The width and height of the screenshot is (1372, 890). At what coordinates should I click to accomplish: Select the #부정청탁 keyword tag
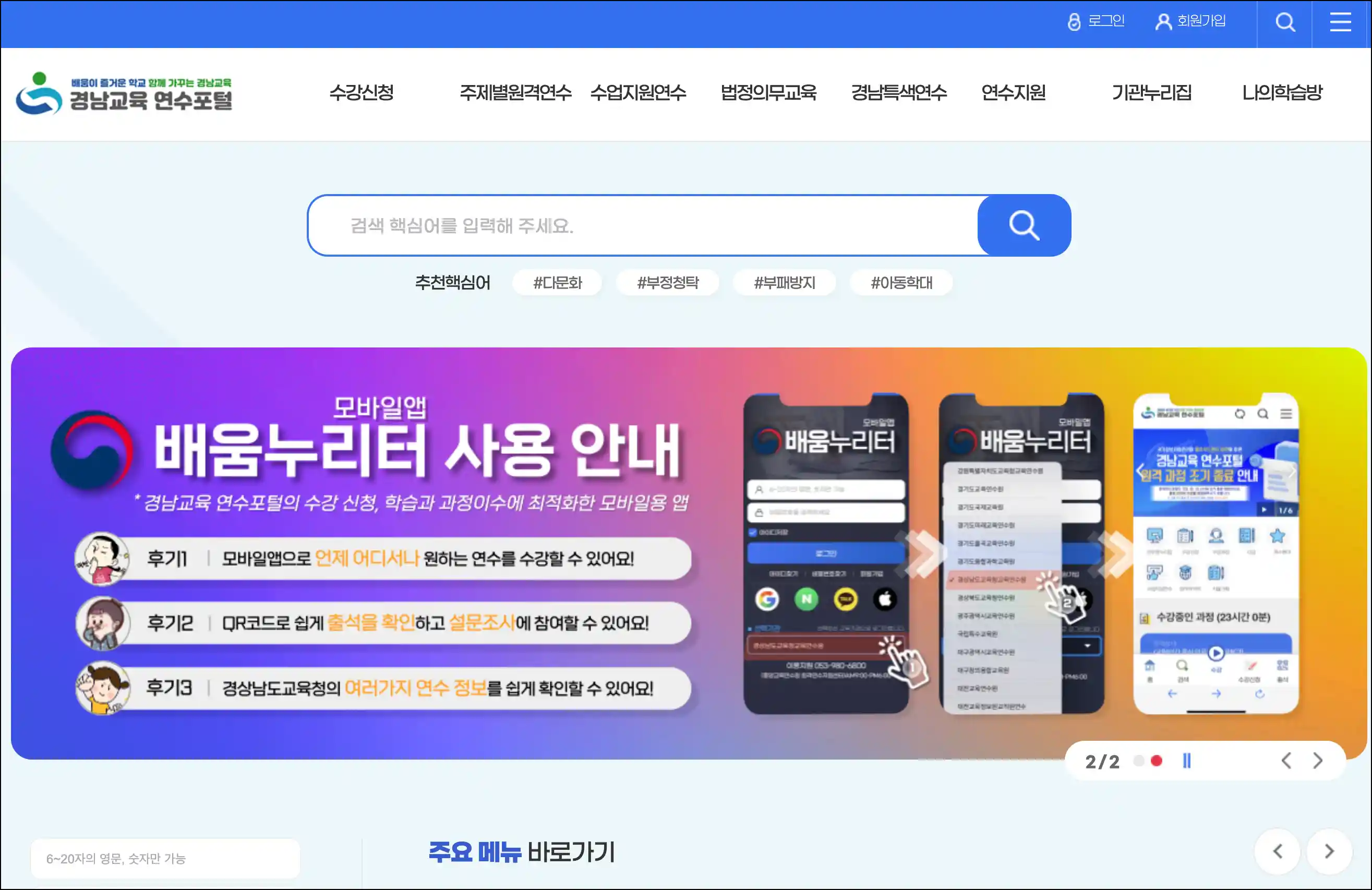click(668, 282)
